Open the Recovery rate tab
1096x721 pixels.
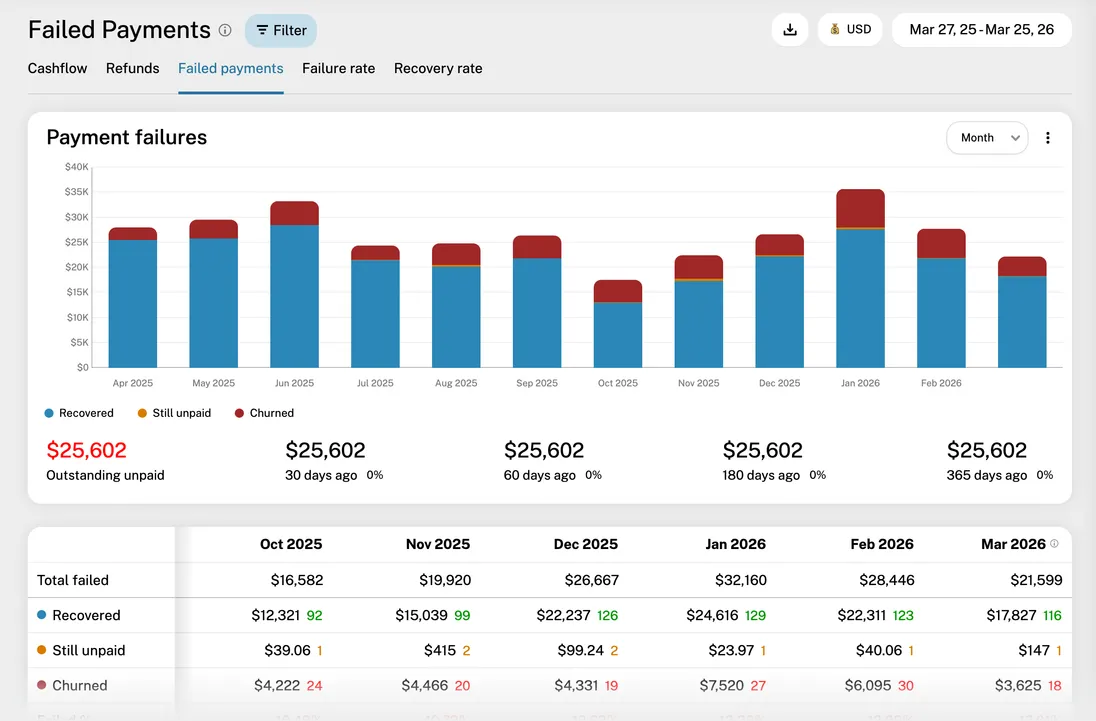click(438, 68)
